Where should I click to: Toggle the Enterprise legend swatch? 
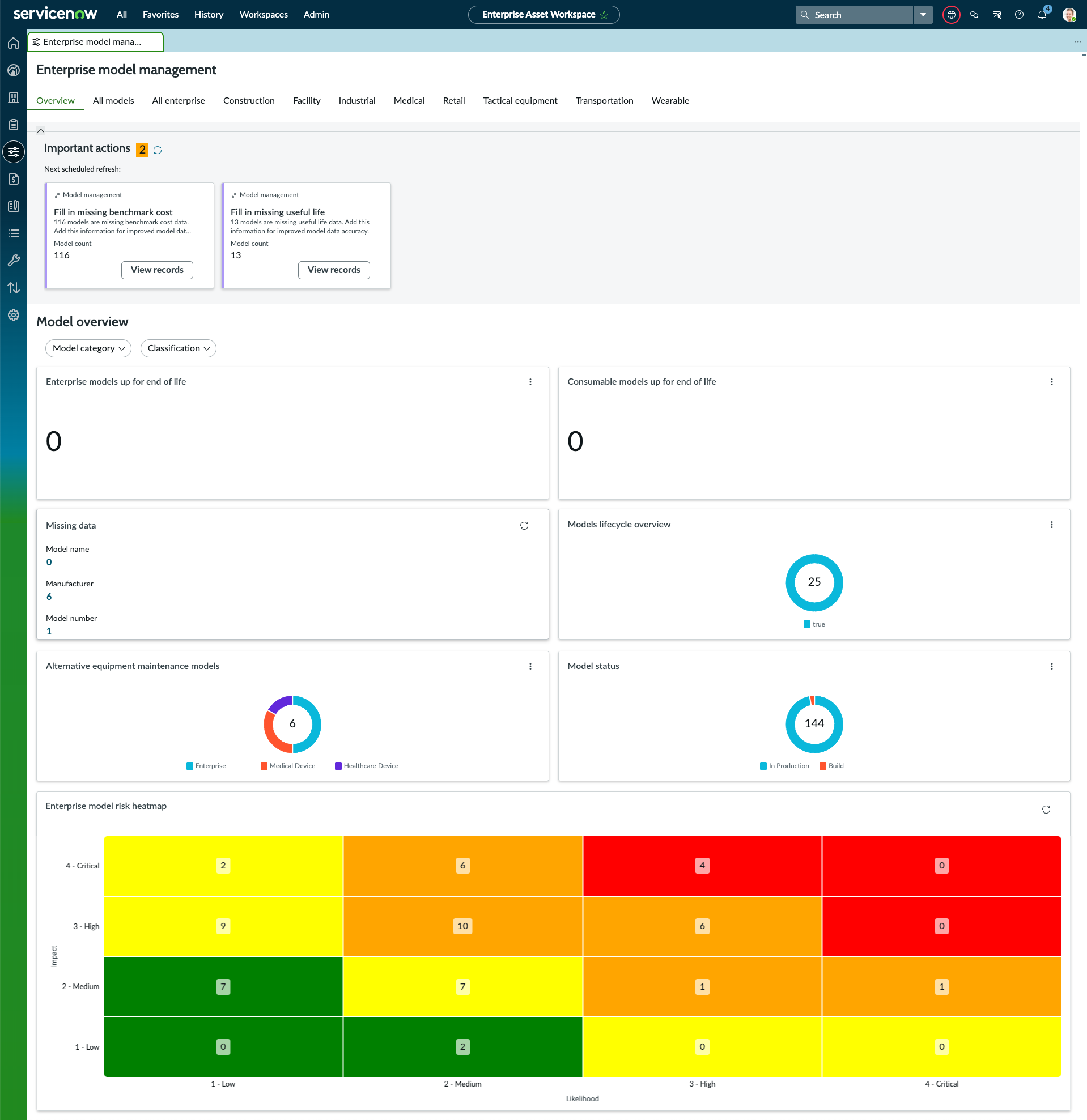(190, 766)
